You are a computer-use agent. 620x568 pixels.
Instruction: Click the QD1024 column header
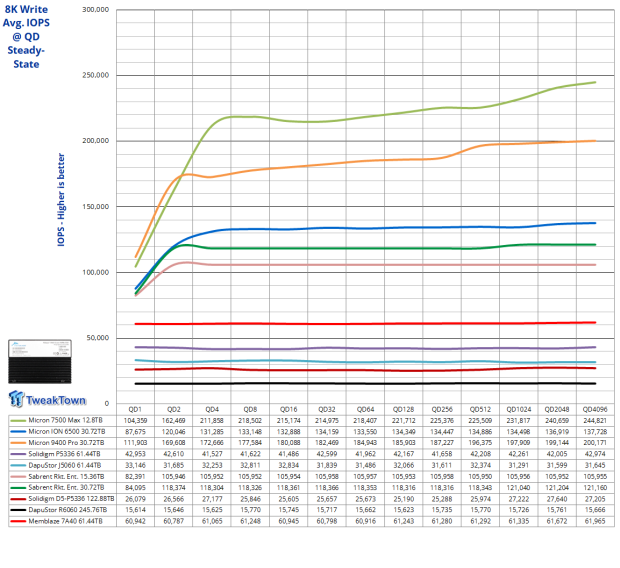tap(518, 409)
